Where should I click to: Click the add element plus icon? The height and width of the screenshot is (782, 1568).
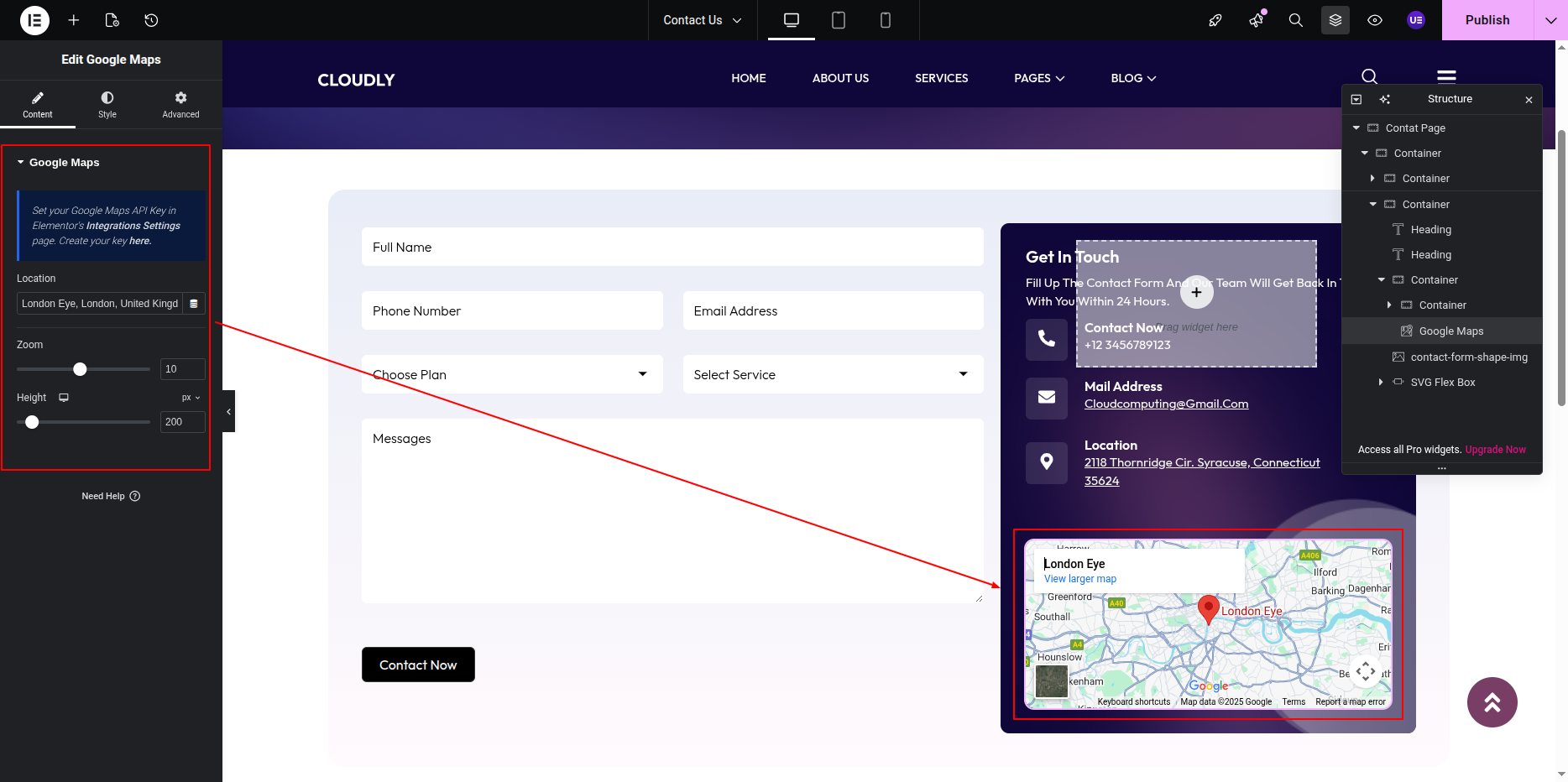74,20
